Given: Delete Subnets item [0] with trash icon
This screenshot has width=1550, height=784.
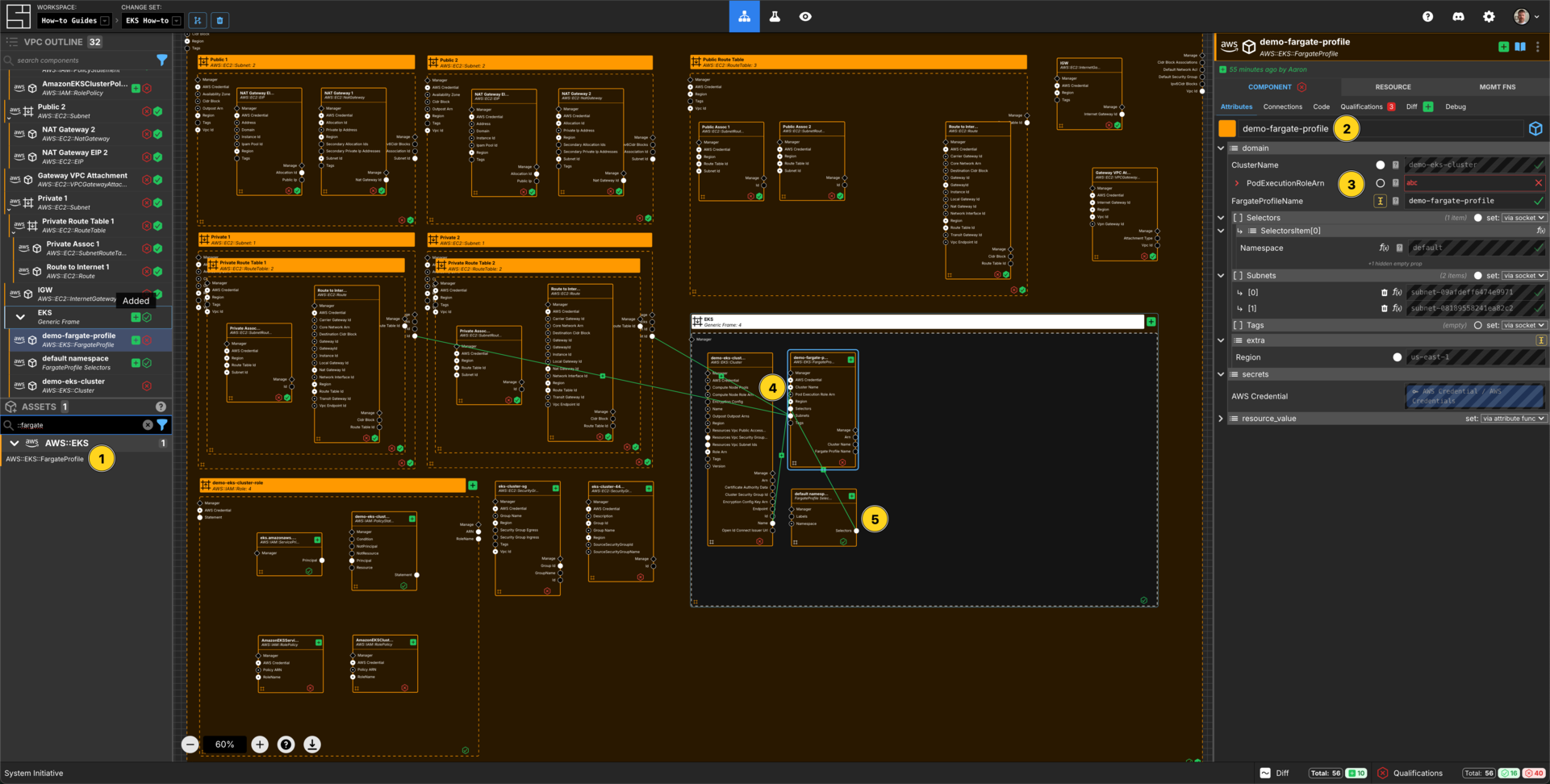Looking at the screenshot, I should point(1385,293).
